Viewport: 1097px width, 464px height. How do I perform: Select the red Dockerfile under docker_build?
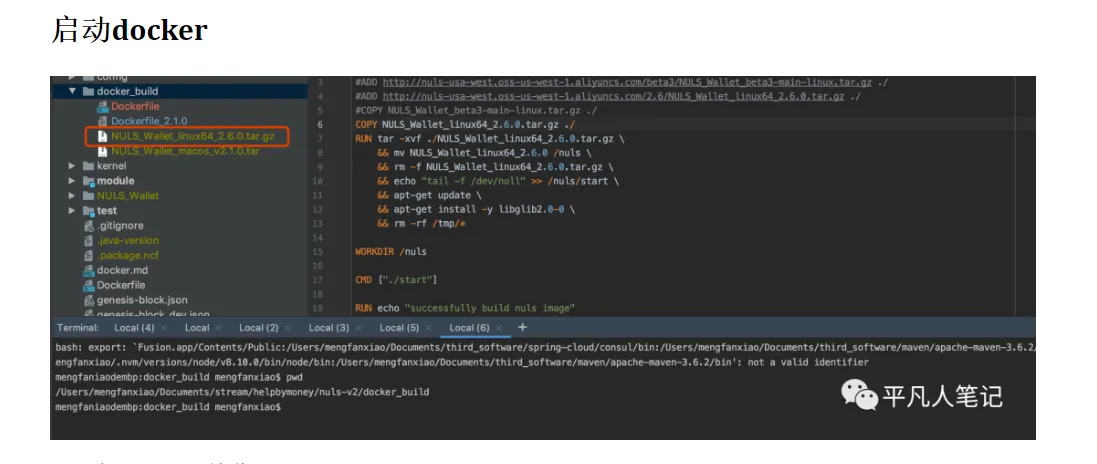tap(135, 106)
